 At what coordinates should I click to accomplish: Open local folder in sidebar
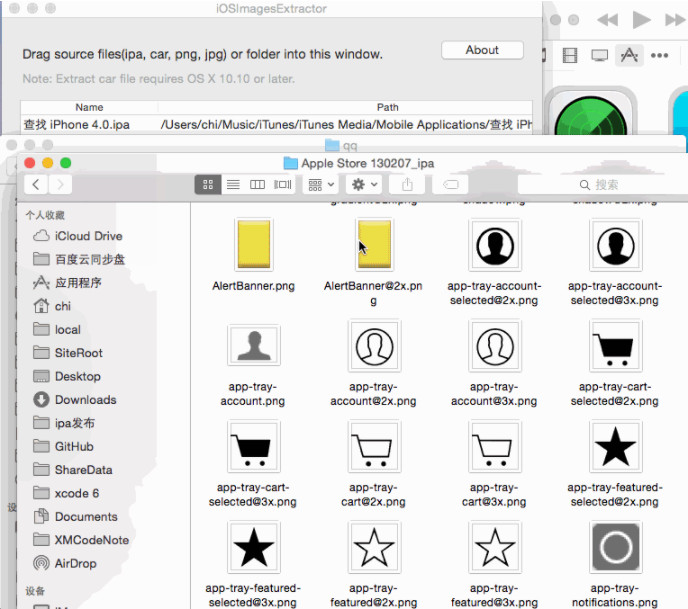[57, 330]
